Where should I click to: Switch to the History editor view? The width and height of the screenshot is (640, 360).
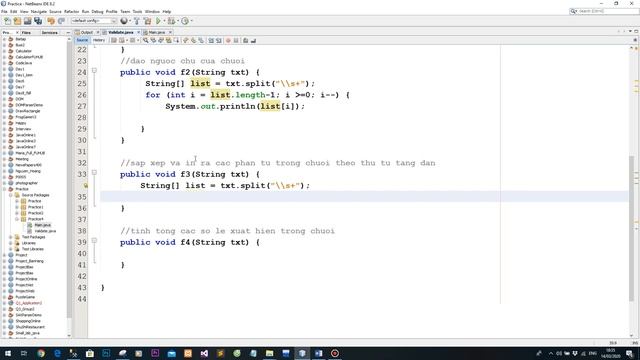pos(98,40)
